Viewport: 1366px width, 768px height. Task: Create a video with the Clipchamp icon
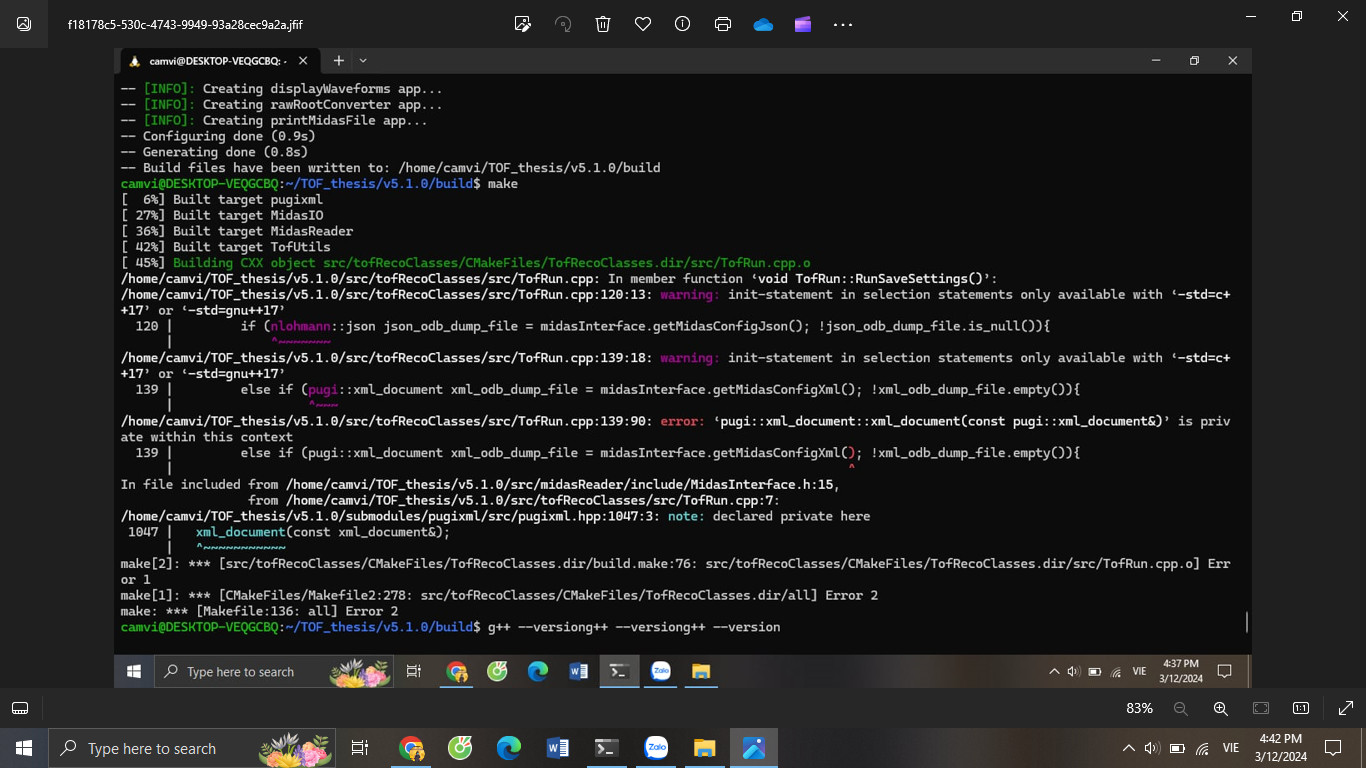click(x=802, y=23)
